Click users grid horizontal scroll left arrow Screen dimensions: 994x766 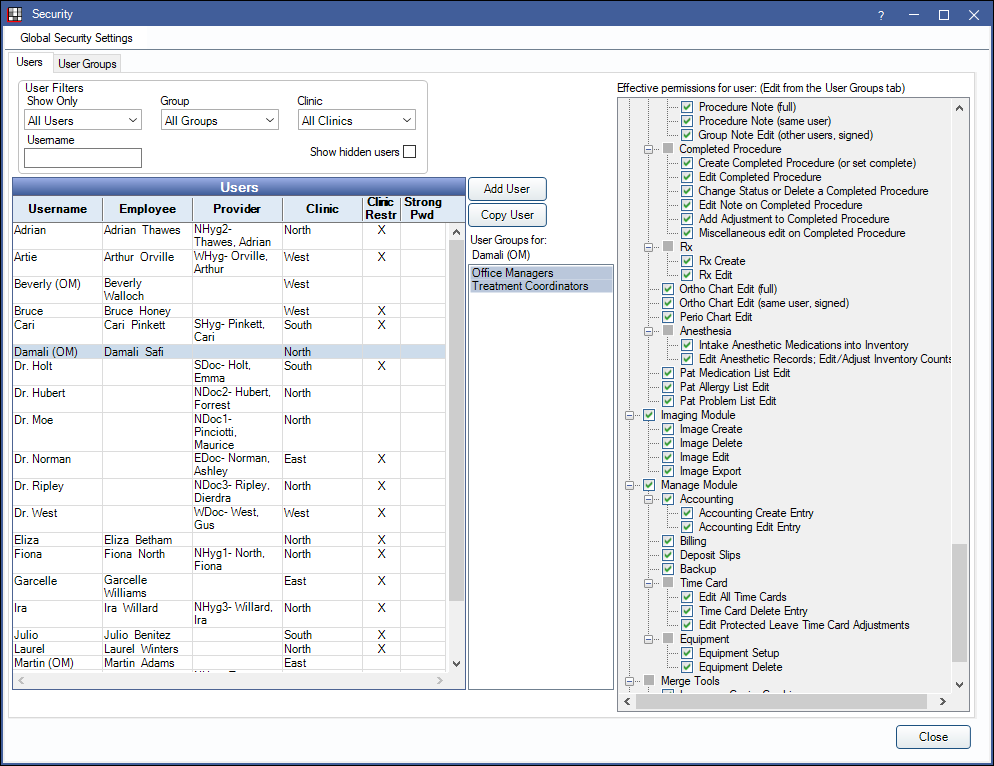pyautogui.click(x=21, y=681)
